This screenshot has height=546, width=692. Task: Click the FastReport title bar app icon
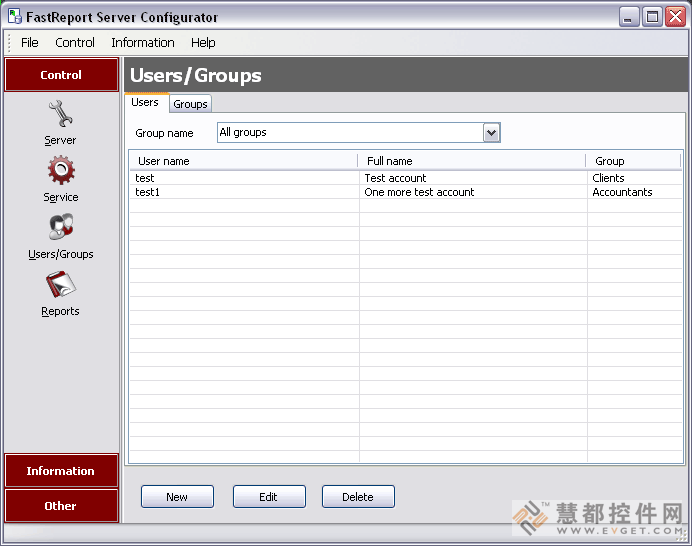(x=15, y=16)
